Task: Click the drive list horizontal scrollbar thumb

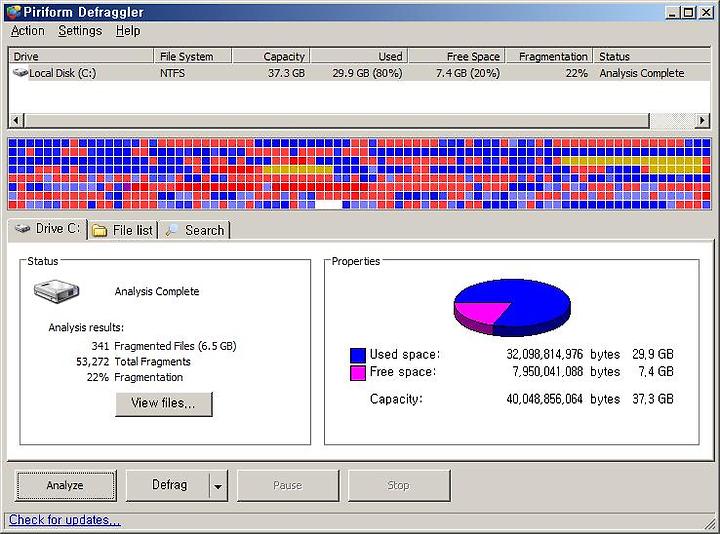Action: tap(337, 121)
